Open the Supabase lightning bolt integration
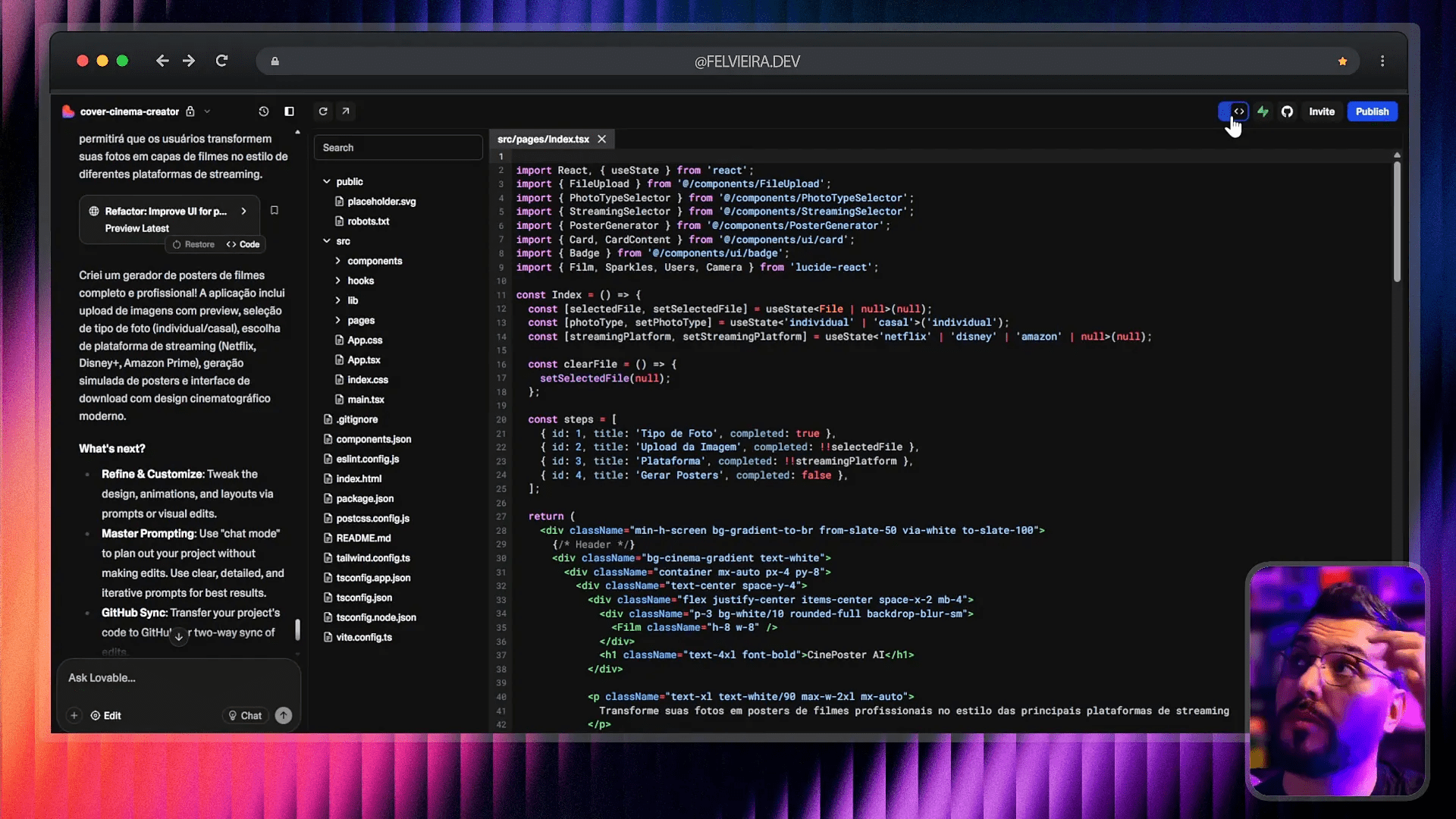1456x819 pixels. click(1263, 111)
